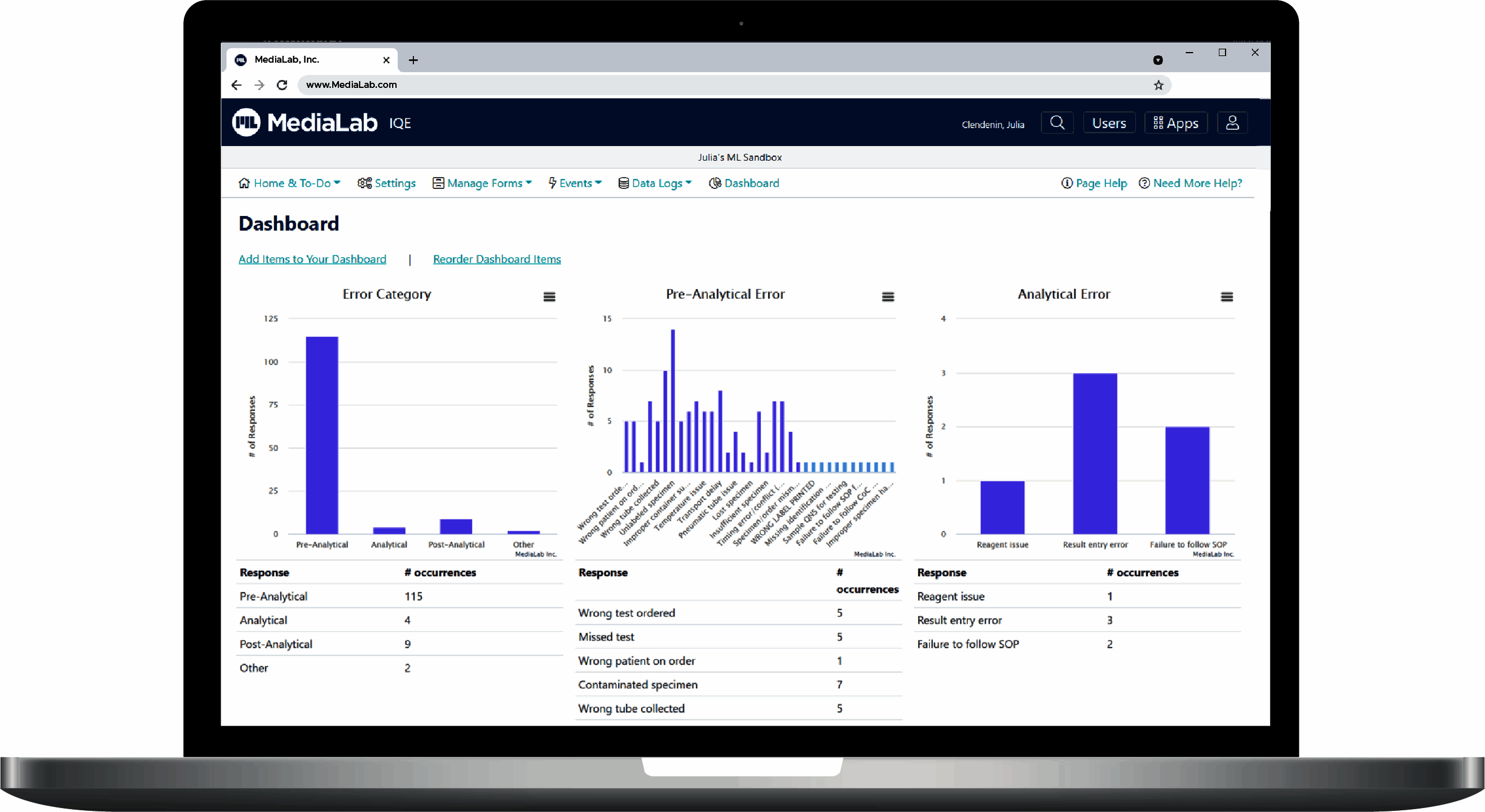Click Add Items to Your Dashboard link
The height and width of the screenshot is (812, 1485).
[312, 259]
